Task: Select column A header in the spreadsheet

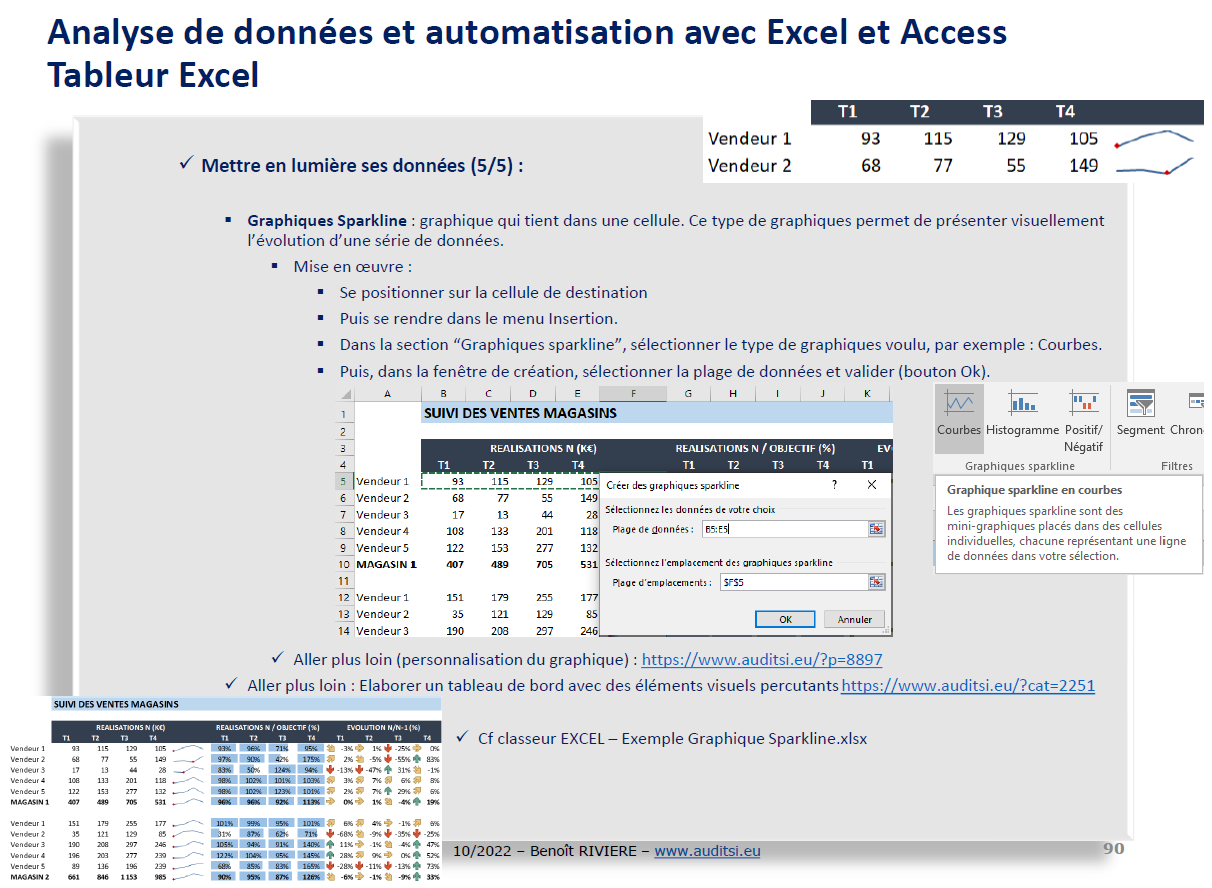Action: (x=388, y=394)
